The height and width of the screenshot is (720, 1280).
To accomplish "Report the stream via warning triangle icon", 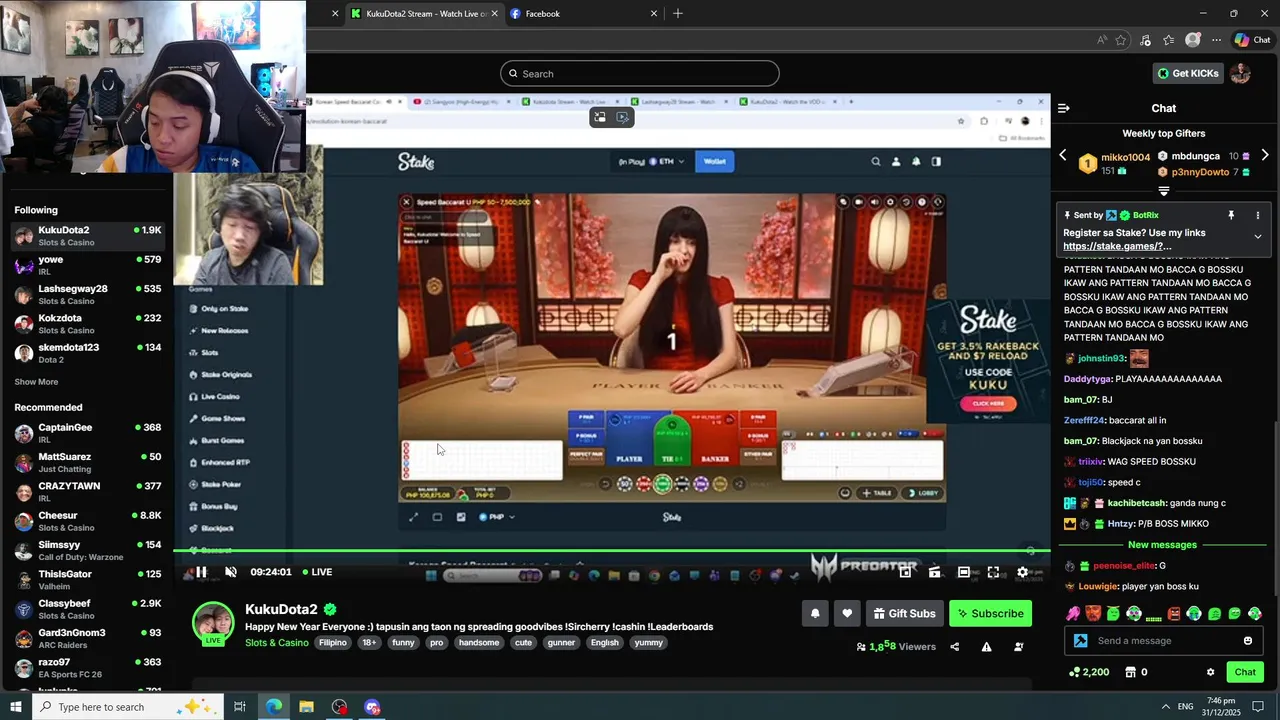I will pyautogui.click(x=986, y=647).
